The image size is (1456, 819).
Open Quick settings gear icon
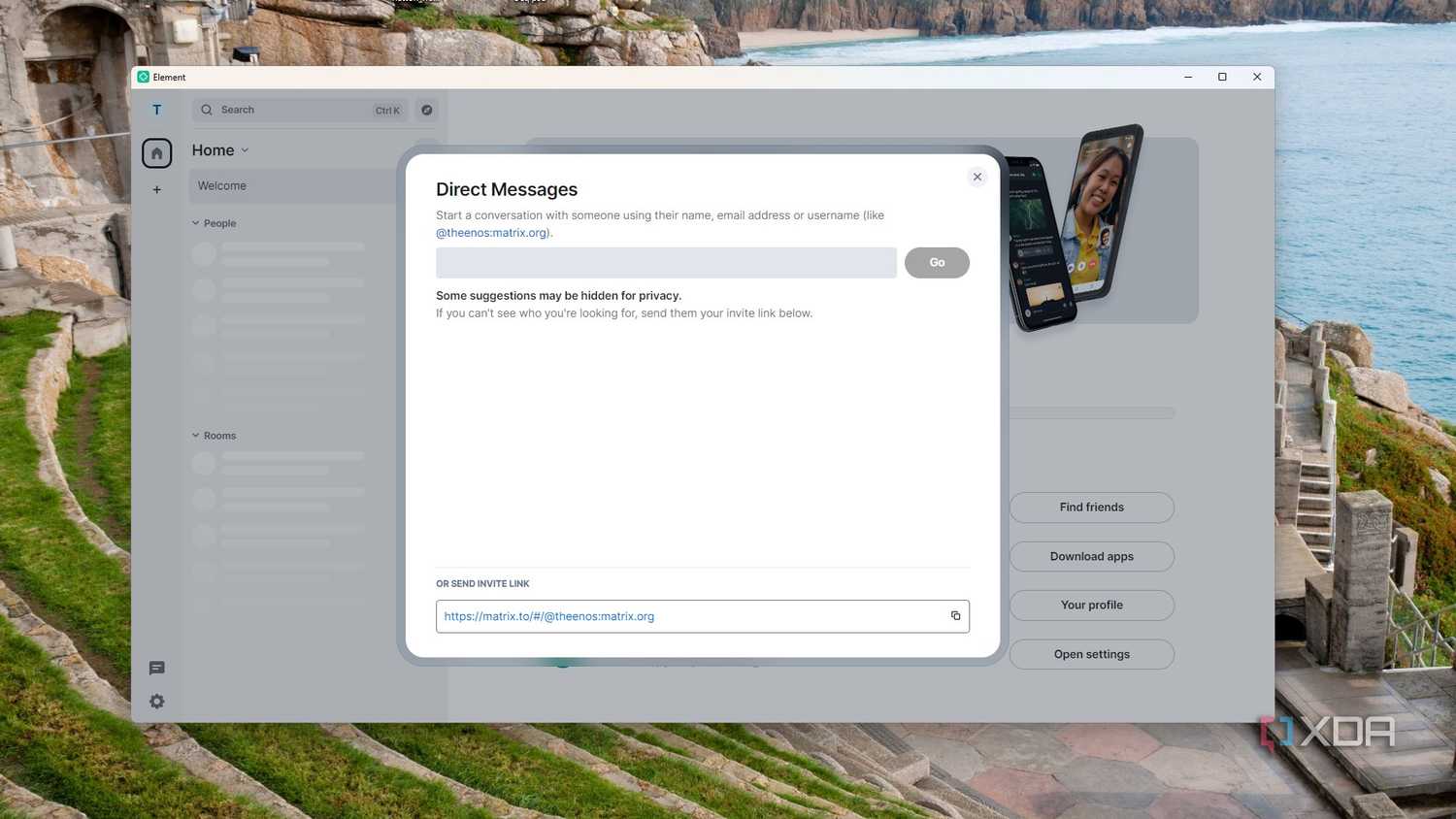157,702
